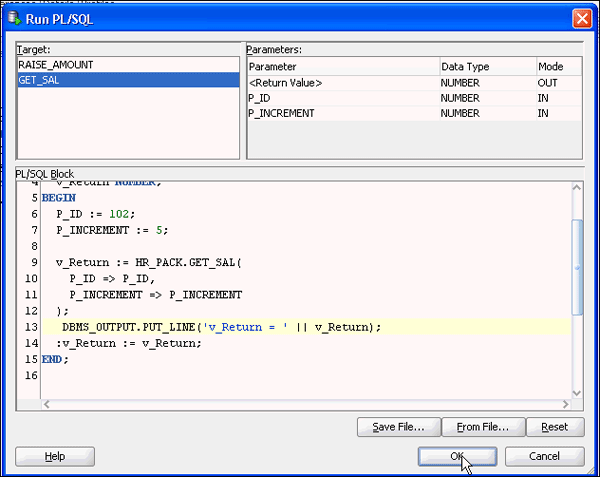
Task: Close the Run PL/SQL dialog
Action: (582, 18)
